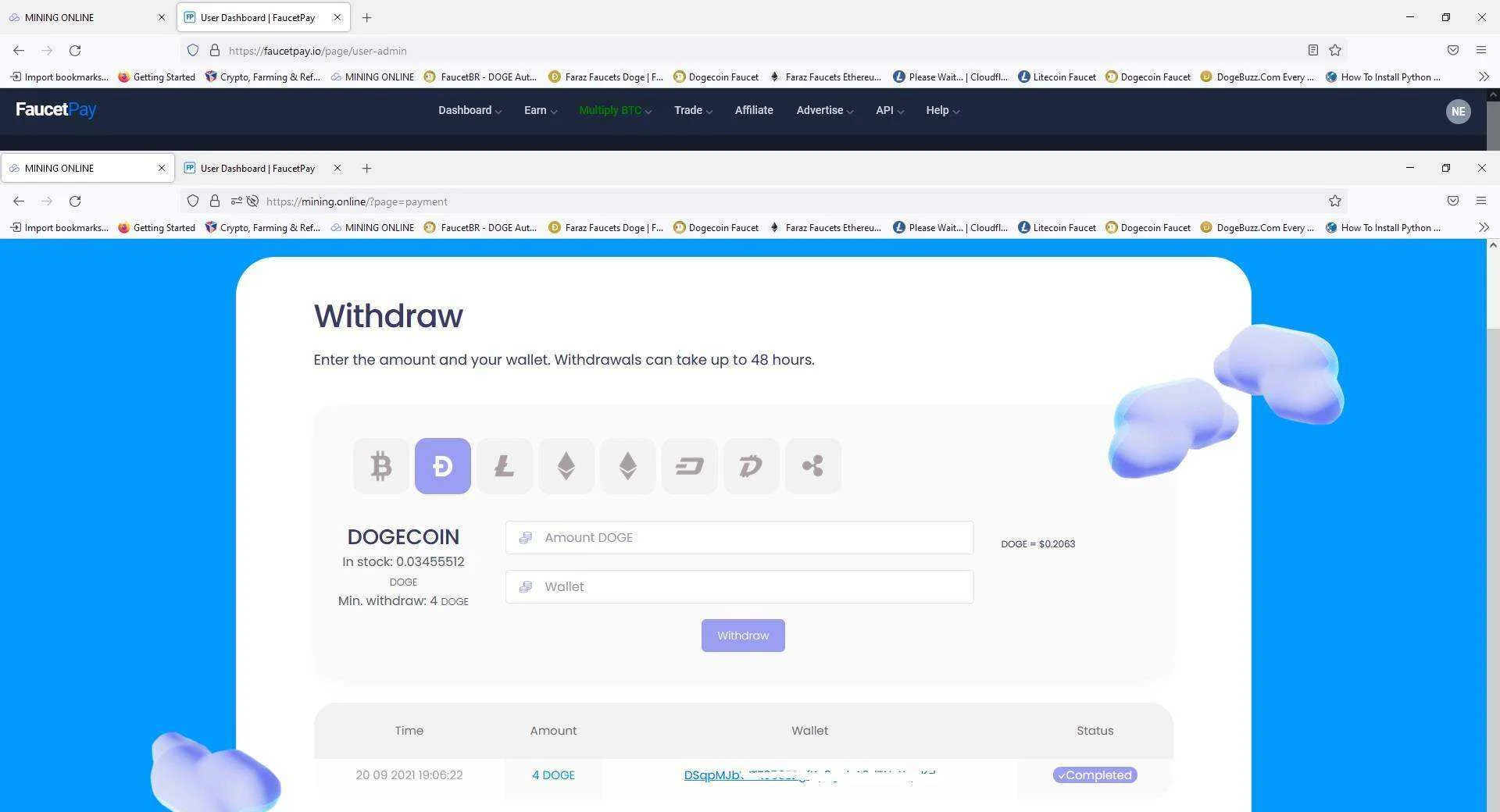
Task: Show more bookmarks in the faucetpay.io window
Action: click(1484, 77)
